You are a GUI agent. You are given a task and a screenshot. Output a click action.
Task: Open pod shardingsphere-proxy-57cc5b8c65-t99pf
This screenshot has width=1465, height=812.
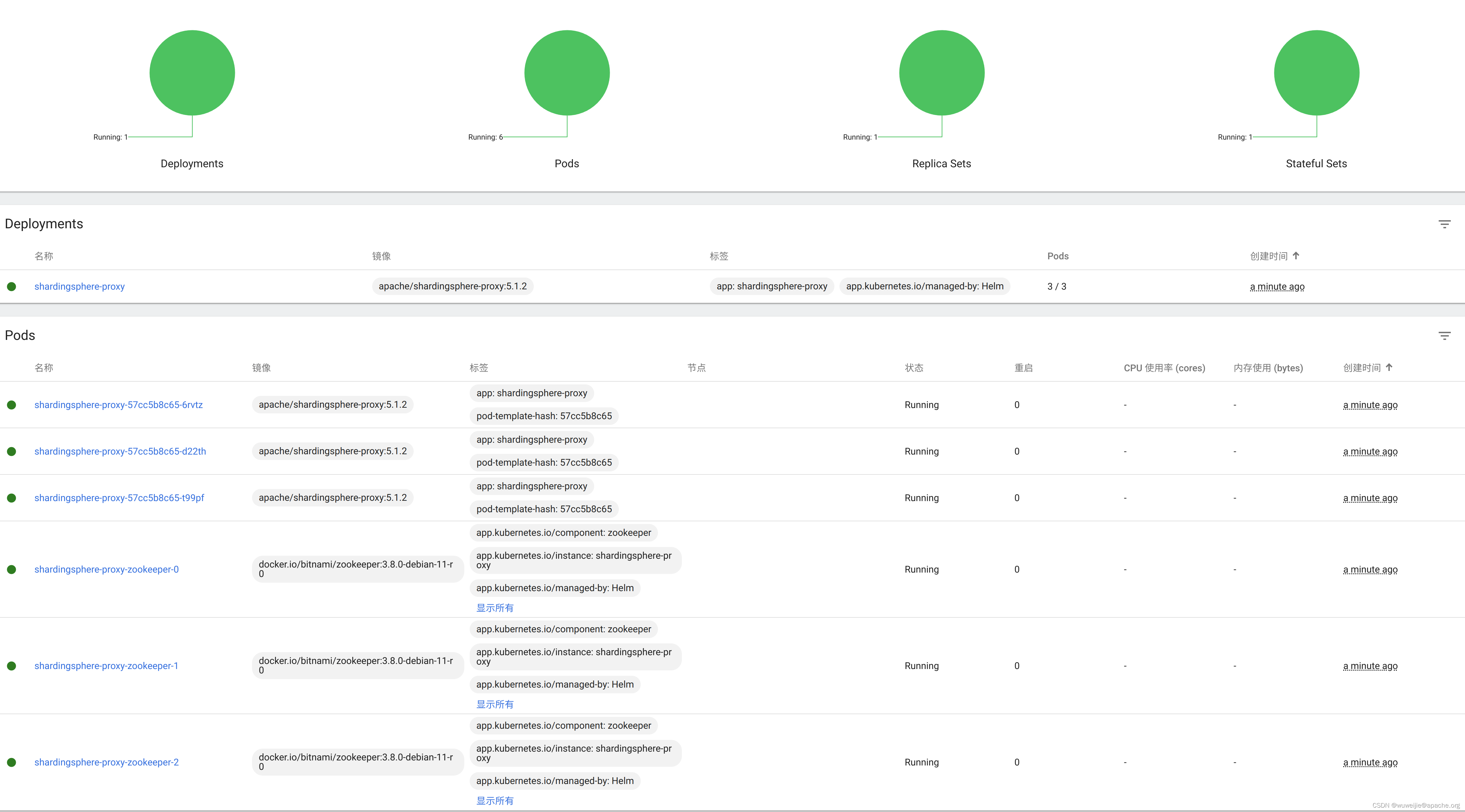pos(119,498)
